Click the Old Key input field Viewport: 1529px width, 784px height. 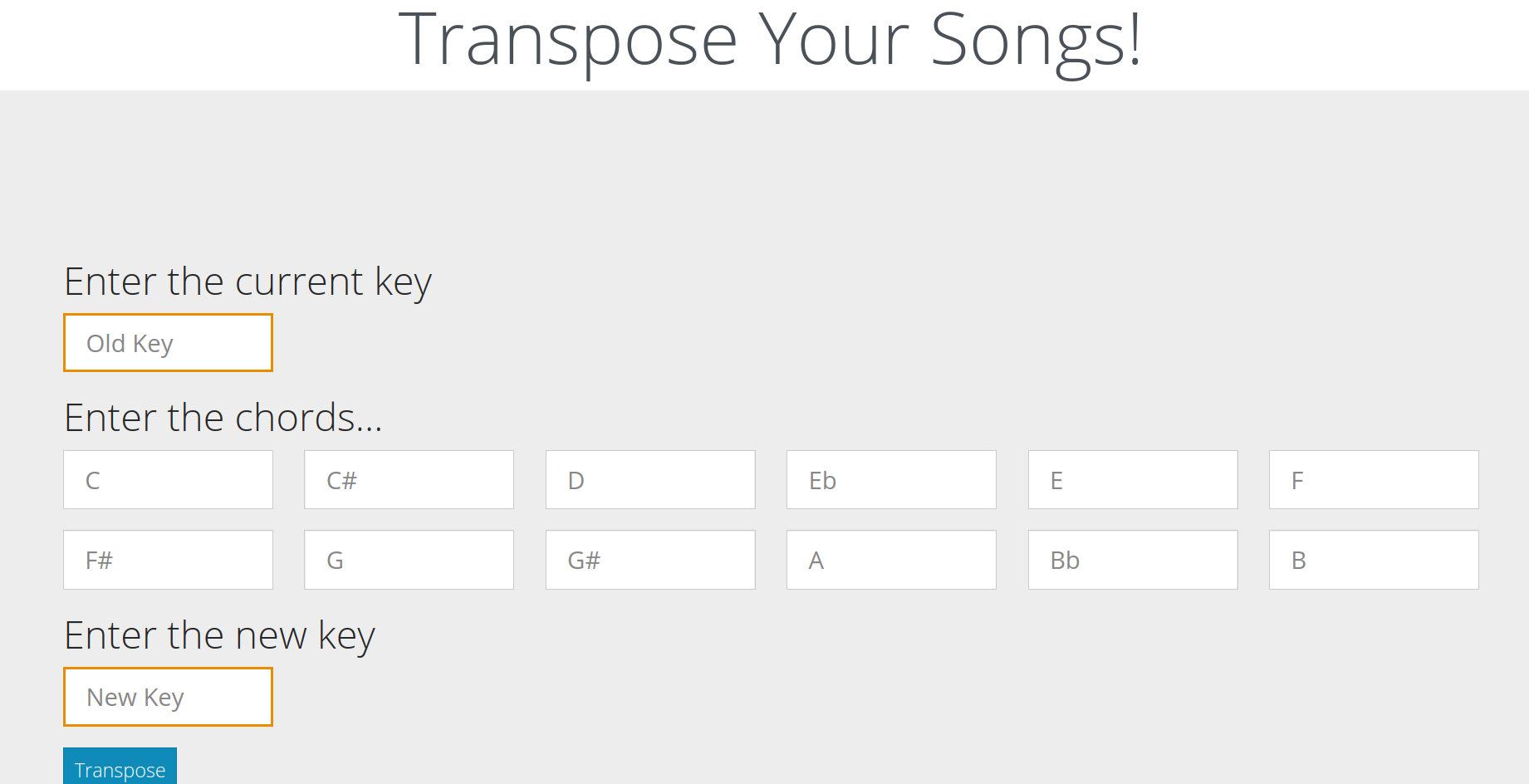click(x=168, y=343)
